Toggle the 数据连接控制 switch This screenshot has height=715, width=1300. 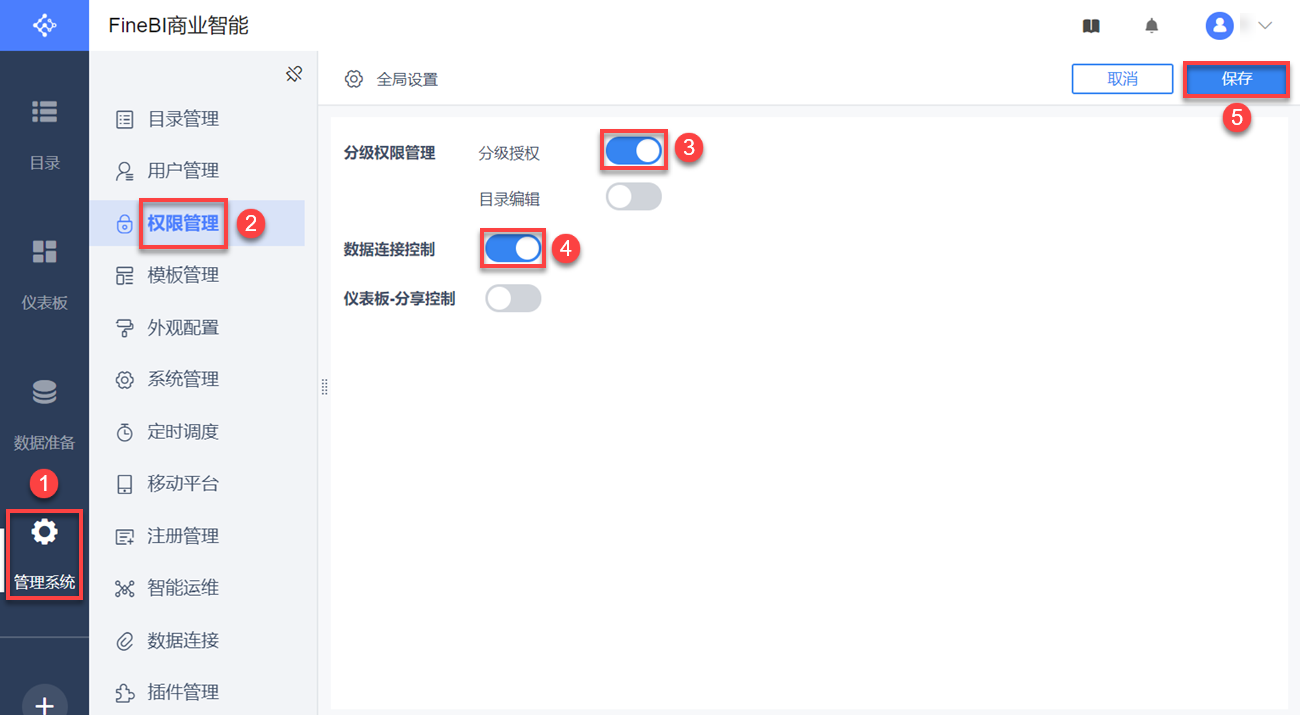pos(513,249)
